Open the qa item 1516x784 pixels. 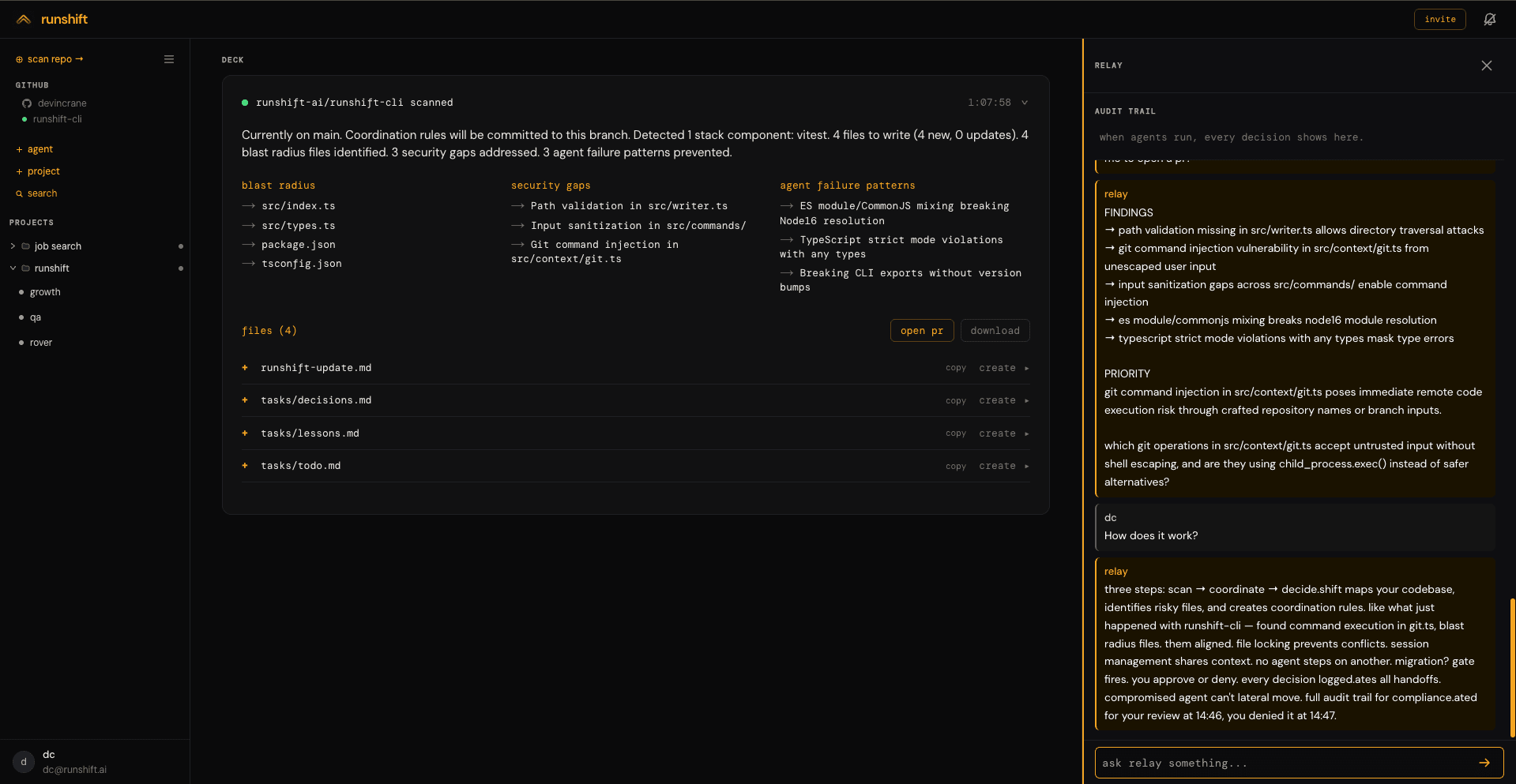(36, 317)
